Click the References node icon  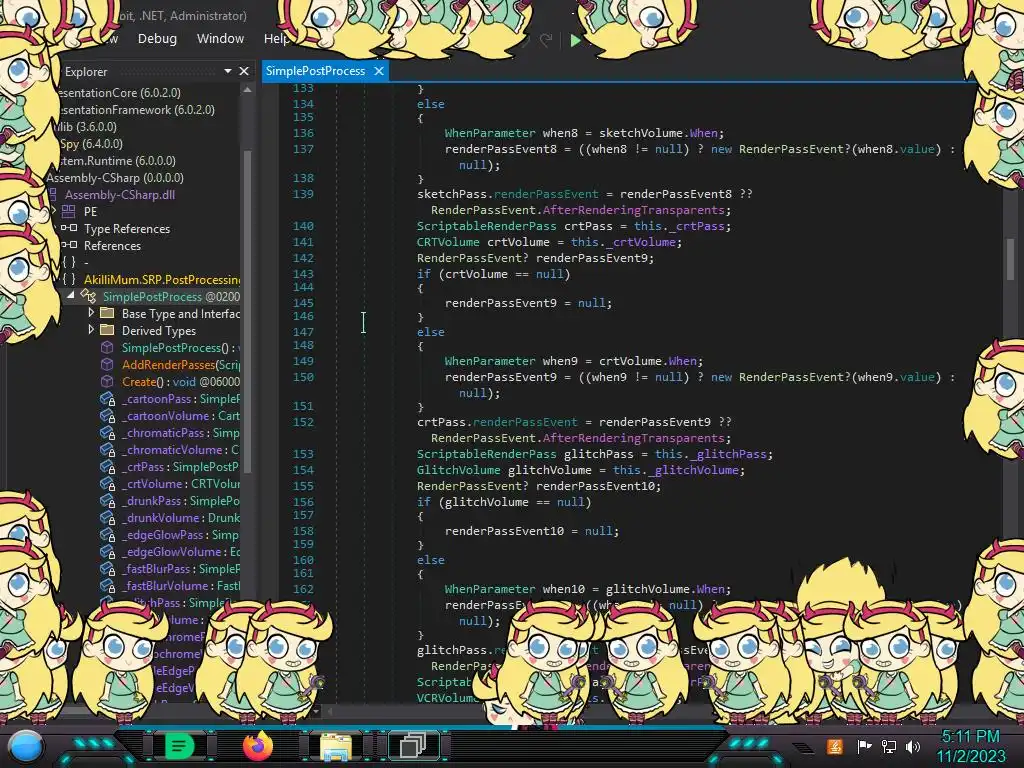69,245
